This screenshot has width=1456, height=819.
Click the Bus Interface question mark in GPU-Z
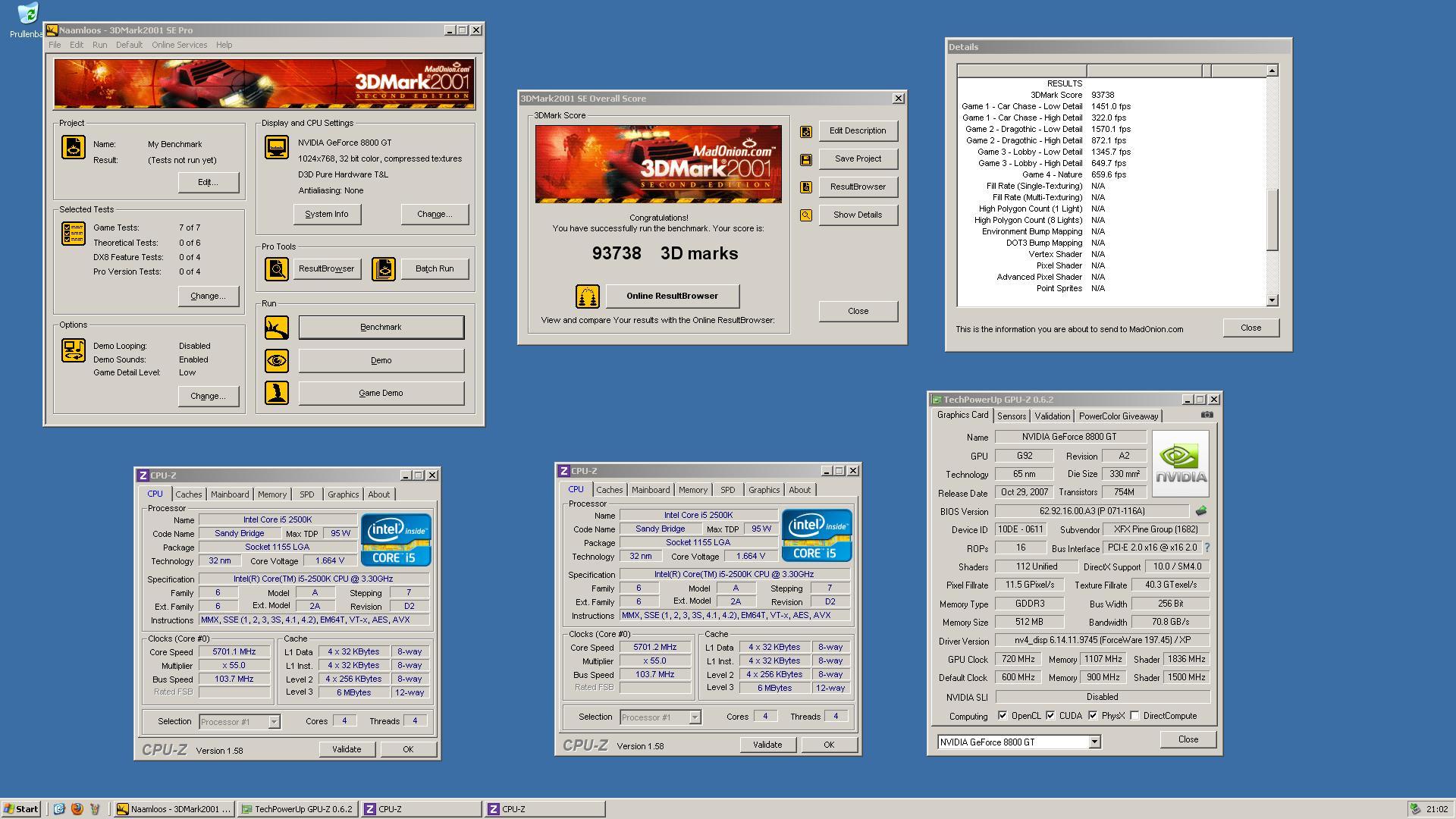click(x=1207, y=548)
